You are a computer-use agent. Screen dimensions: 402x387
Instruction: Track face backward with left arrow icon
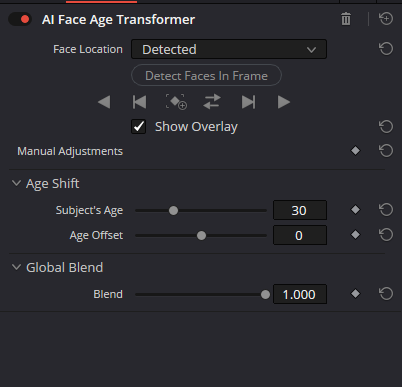[104, 102]
